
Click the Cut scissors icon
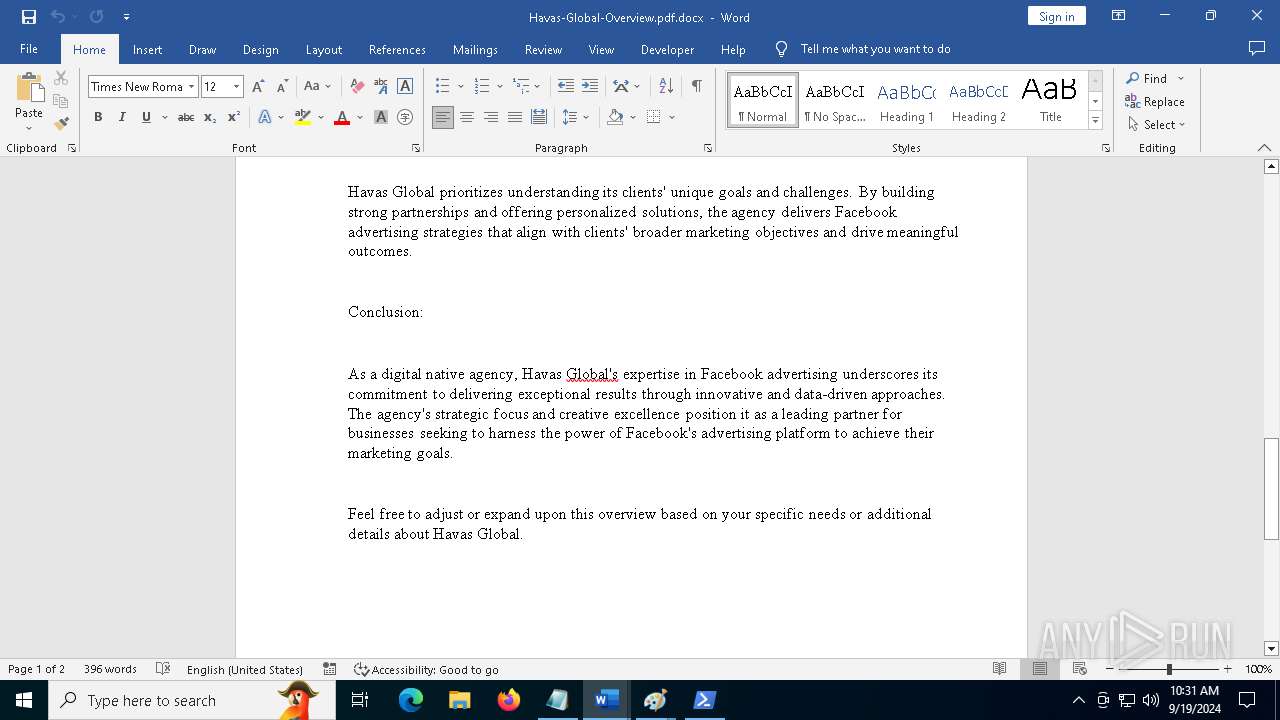pos(61,78)
